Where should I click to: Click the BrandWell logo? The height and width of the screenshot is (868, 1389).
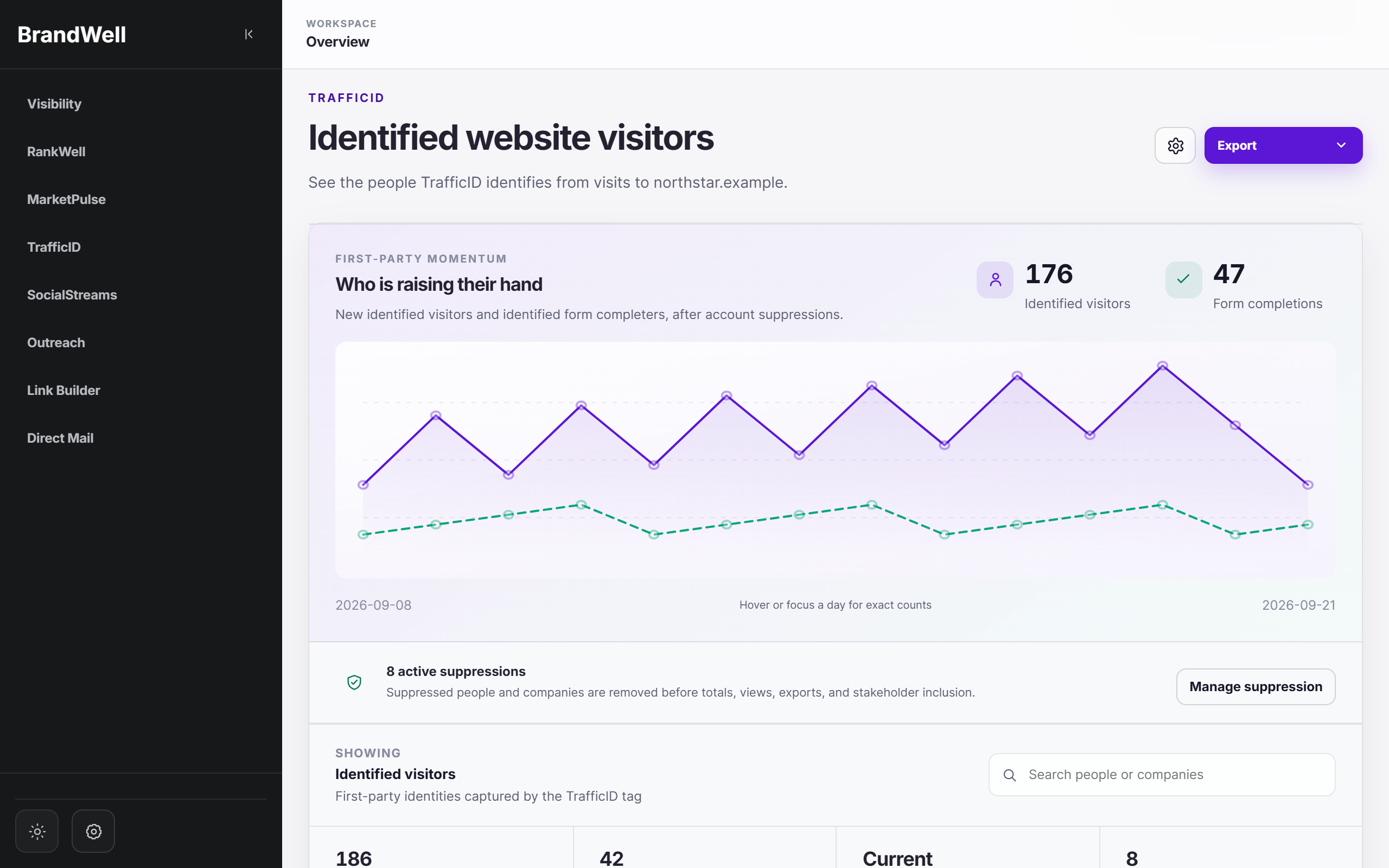point(72,34)
